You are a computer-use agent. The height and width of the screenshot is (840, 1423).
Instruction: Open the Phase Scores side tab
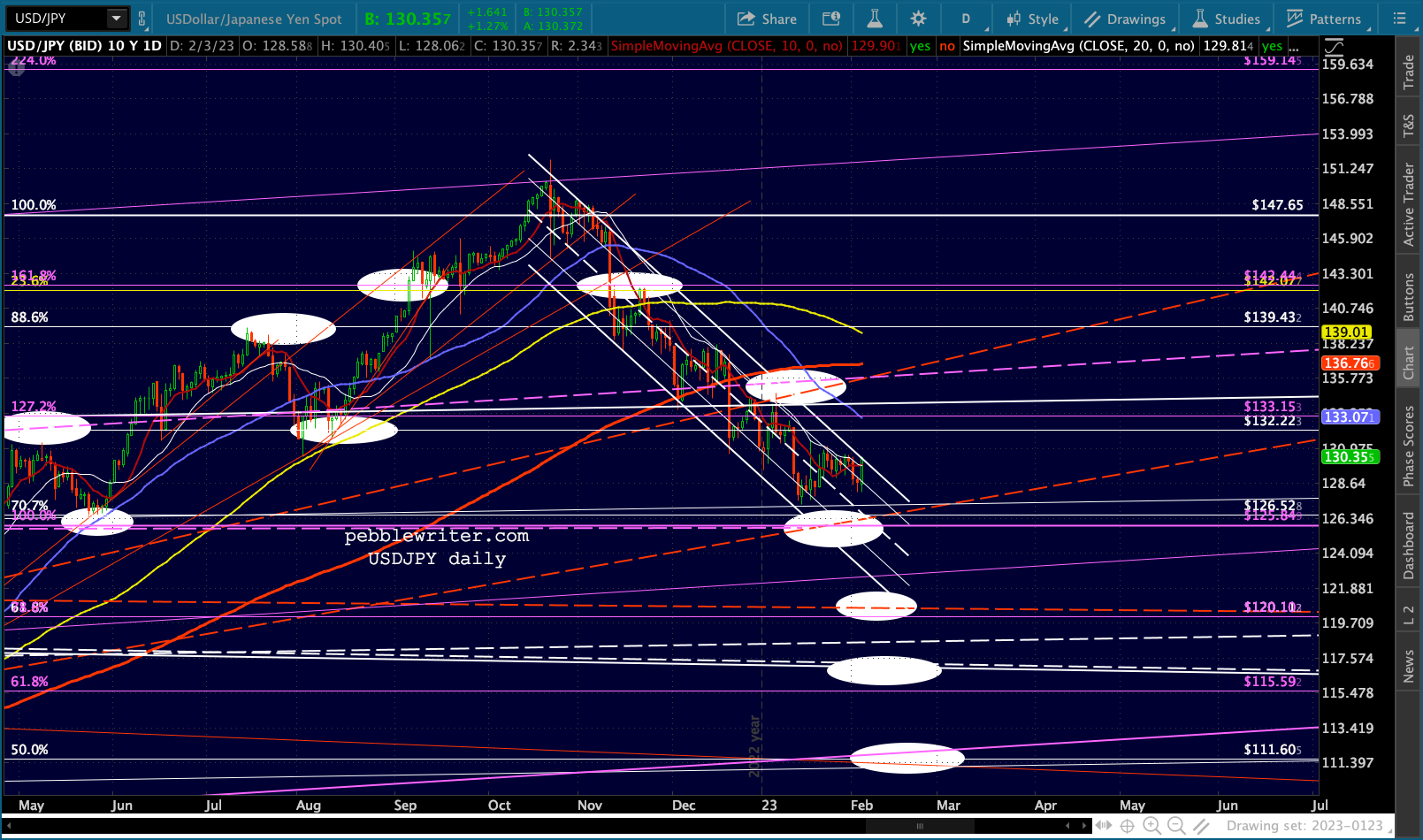point(1409,446)
